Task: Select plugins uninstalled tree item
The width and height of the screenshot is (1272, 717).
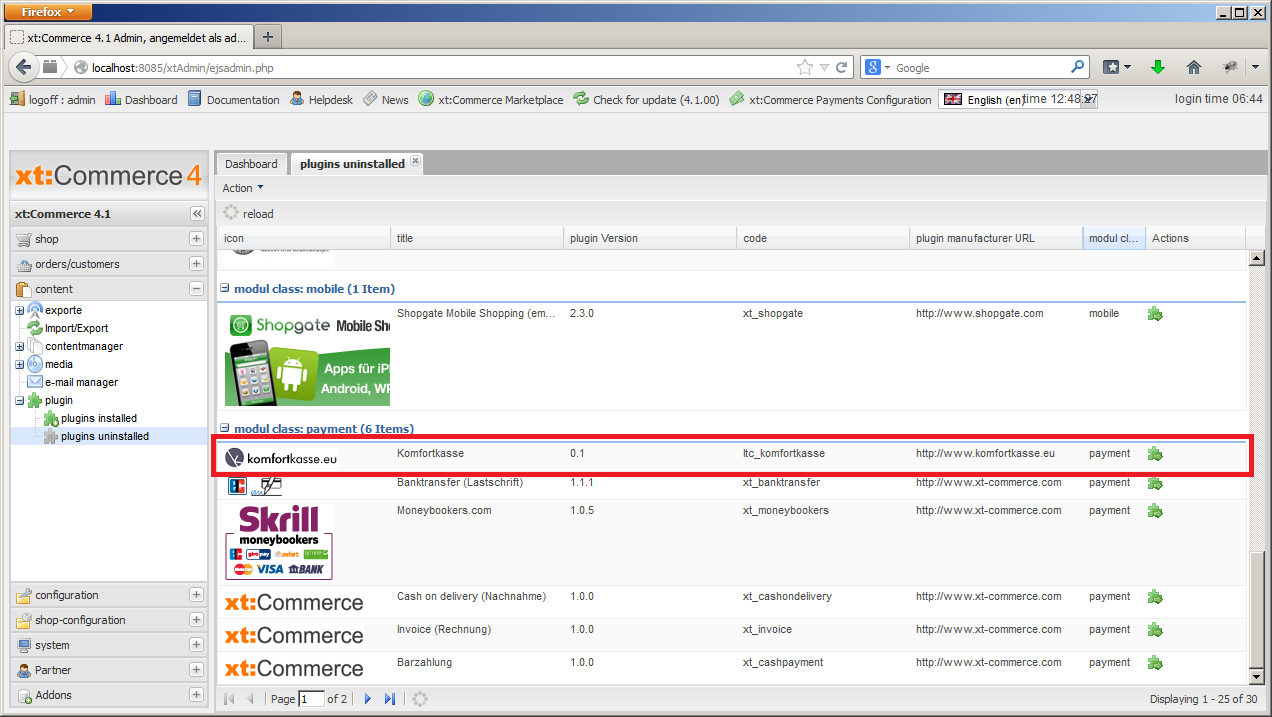Action: [105, 436]
